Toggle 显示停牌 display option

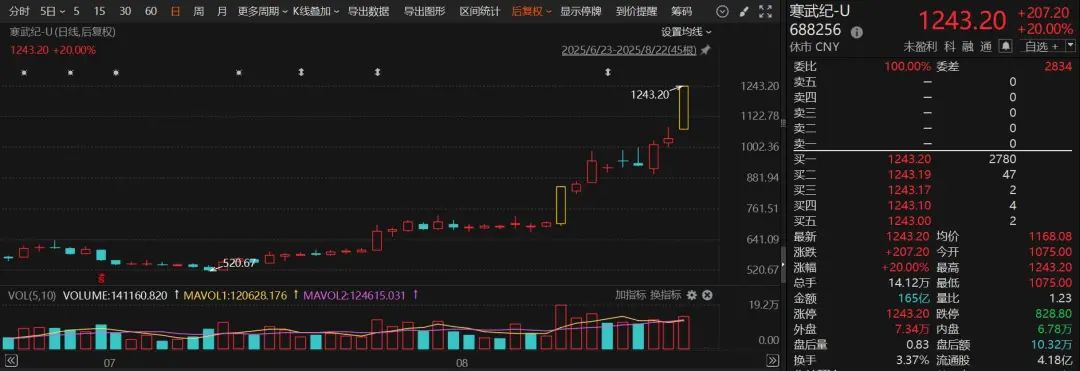point(581,12)
